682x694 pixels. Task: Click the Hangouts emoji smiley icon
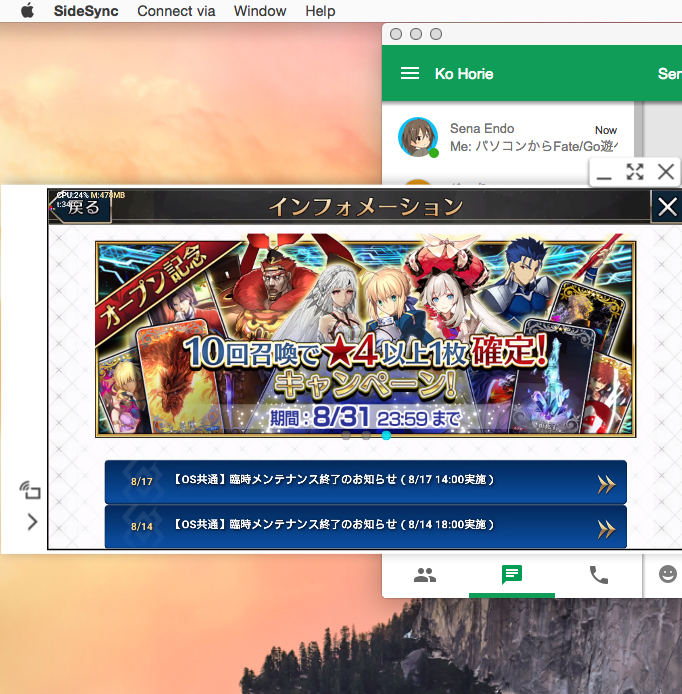(667, 574)
